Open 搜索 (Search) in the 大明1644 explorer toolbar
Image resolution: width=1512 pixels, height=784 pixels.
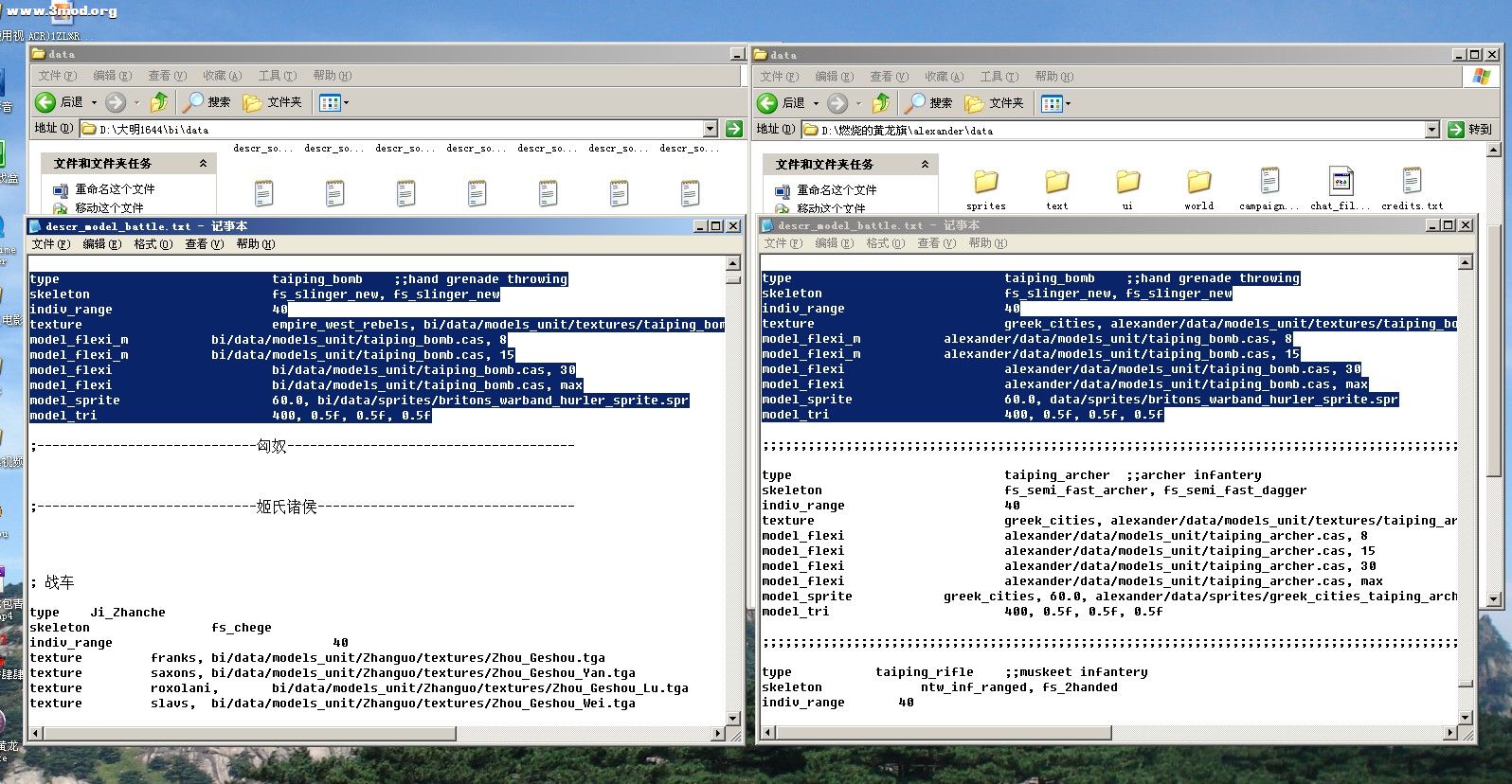coord(207,102)
